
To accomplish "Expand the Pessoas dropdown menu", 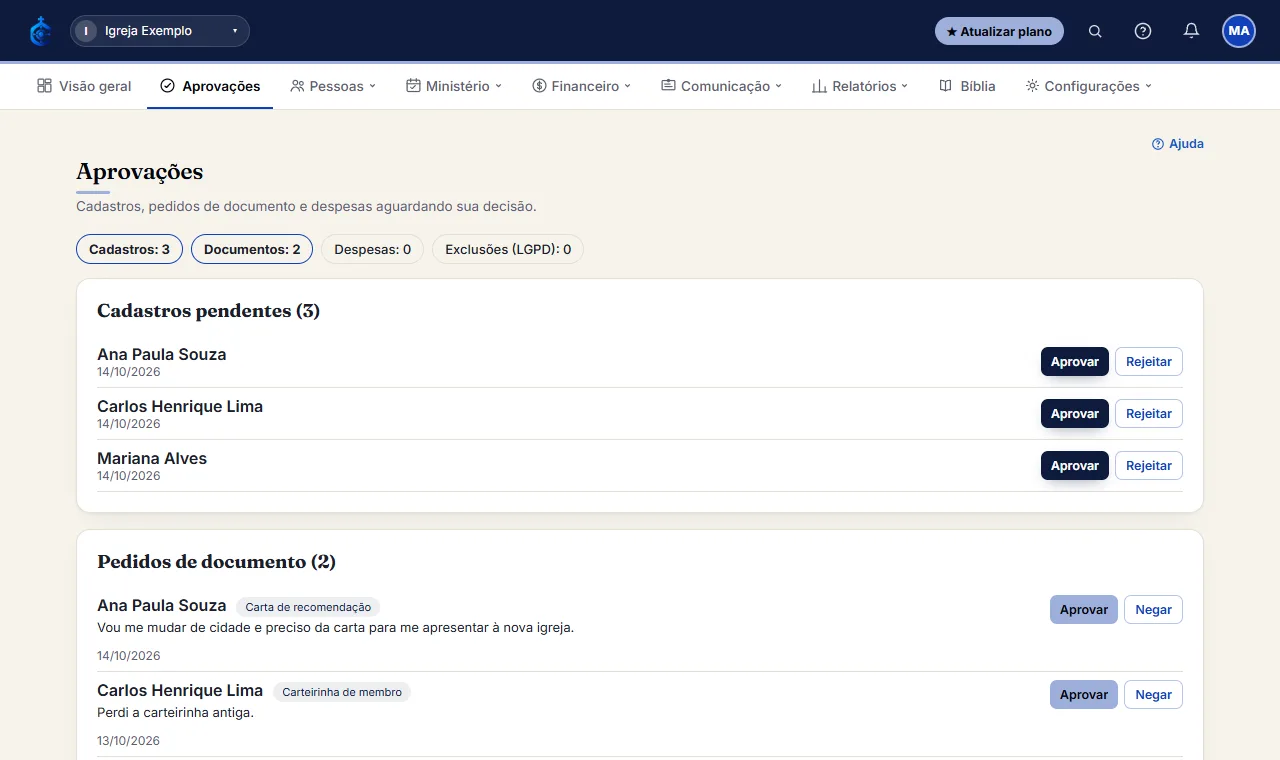I will pyautogui.click(x=333, y=86).
